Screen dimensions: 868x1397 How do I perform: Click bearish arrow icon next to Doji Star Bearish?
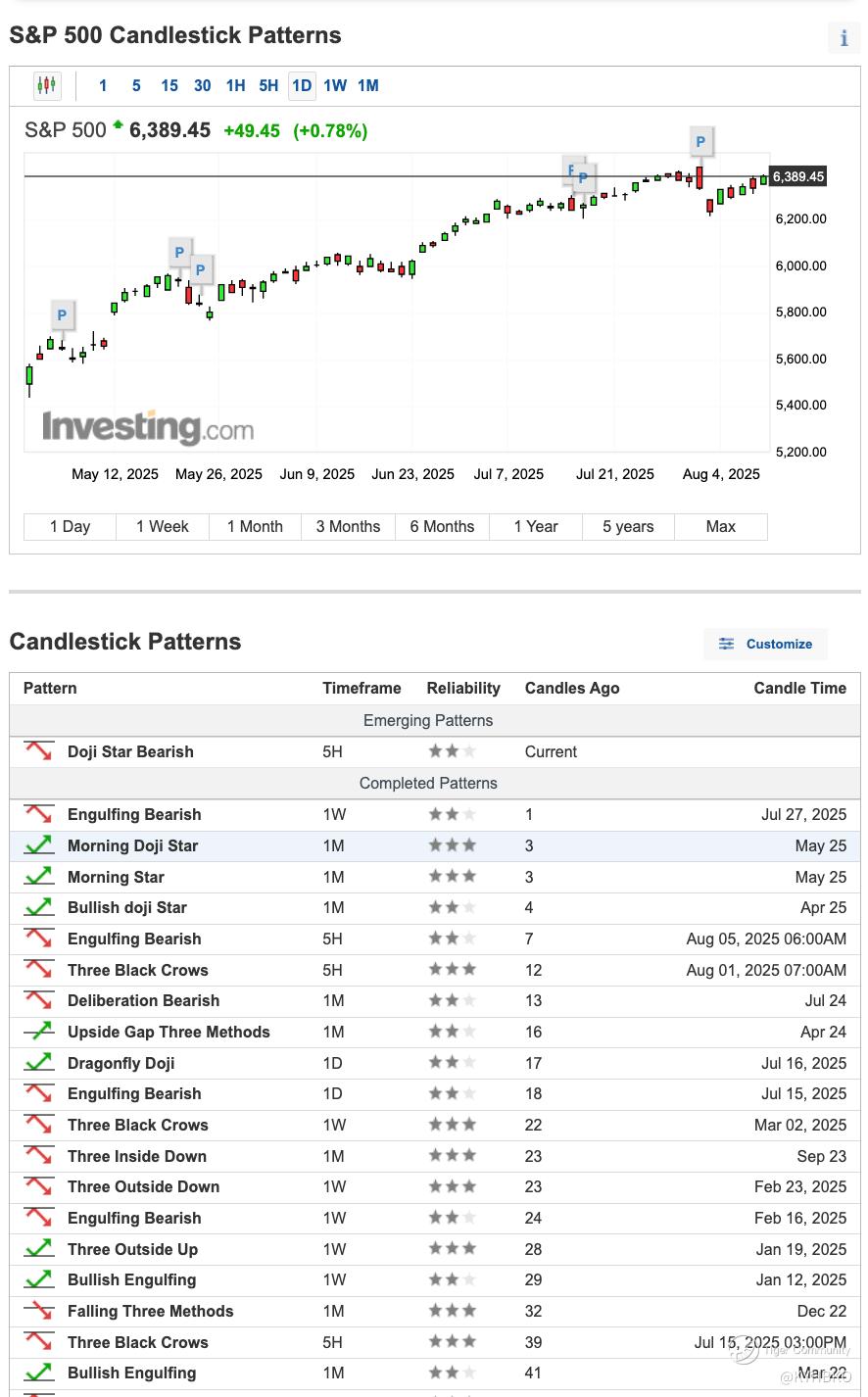click(39, 751)
